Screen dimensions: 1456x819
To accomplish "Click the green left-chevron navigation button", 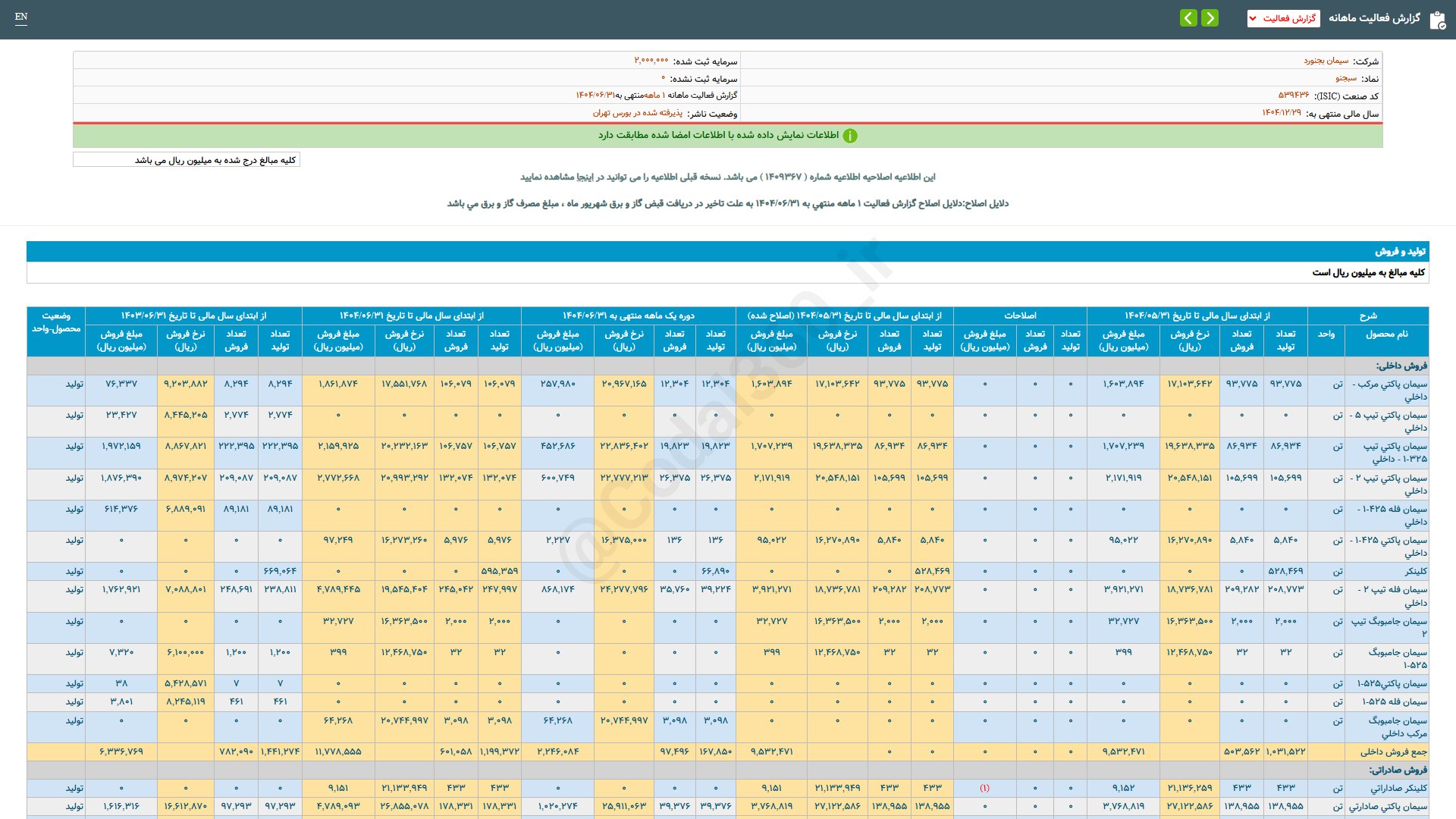I will (x=1188, y=17).
